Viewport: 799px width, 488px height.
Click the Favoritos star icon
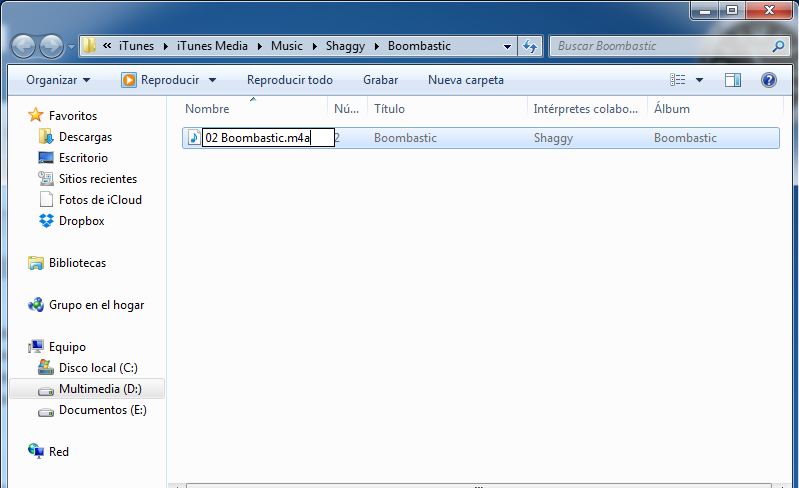(36, 115)
